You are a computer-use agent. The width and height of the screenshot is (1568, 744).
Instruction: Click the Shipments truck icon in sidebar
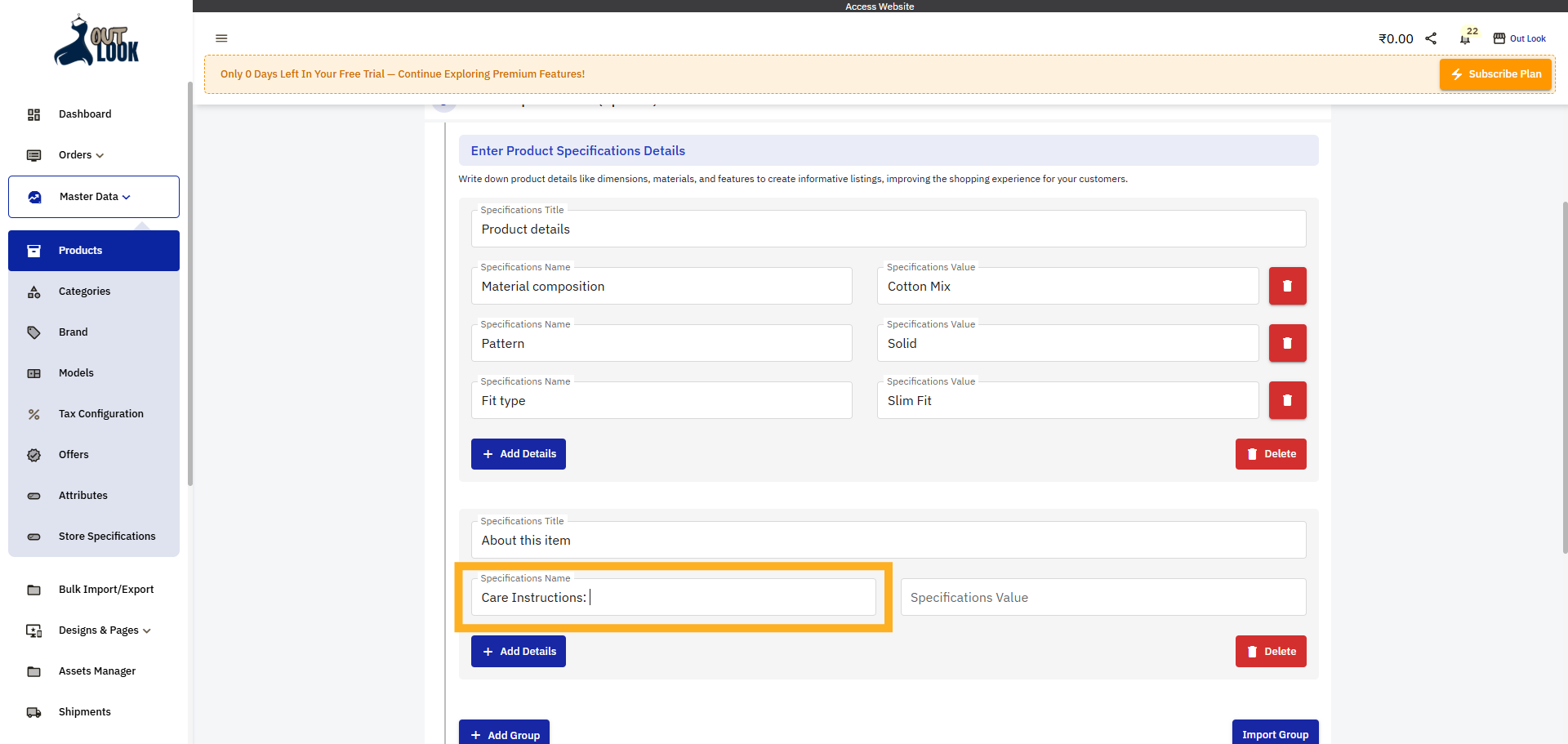point(33,711)
